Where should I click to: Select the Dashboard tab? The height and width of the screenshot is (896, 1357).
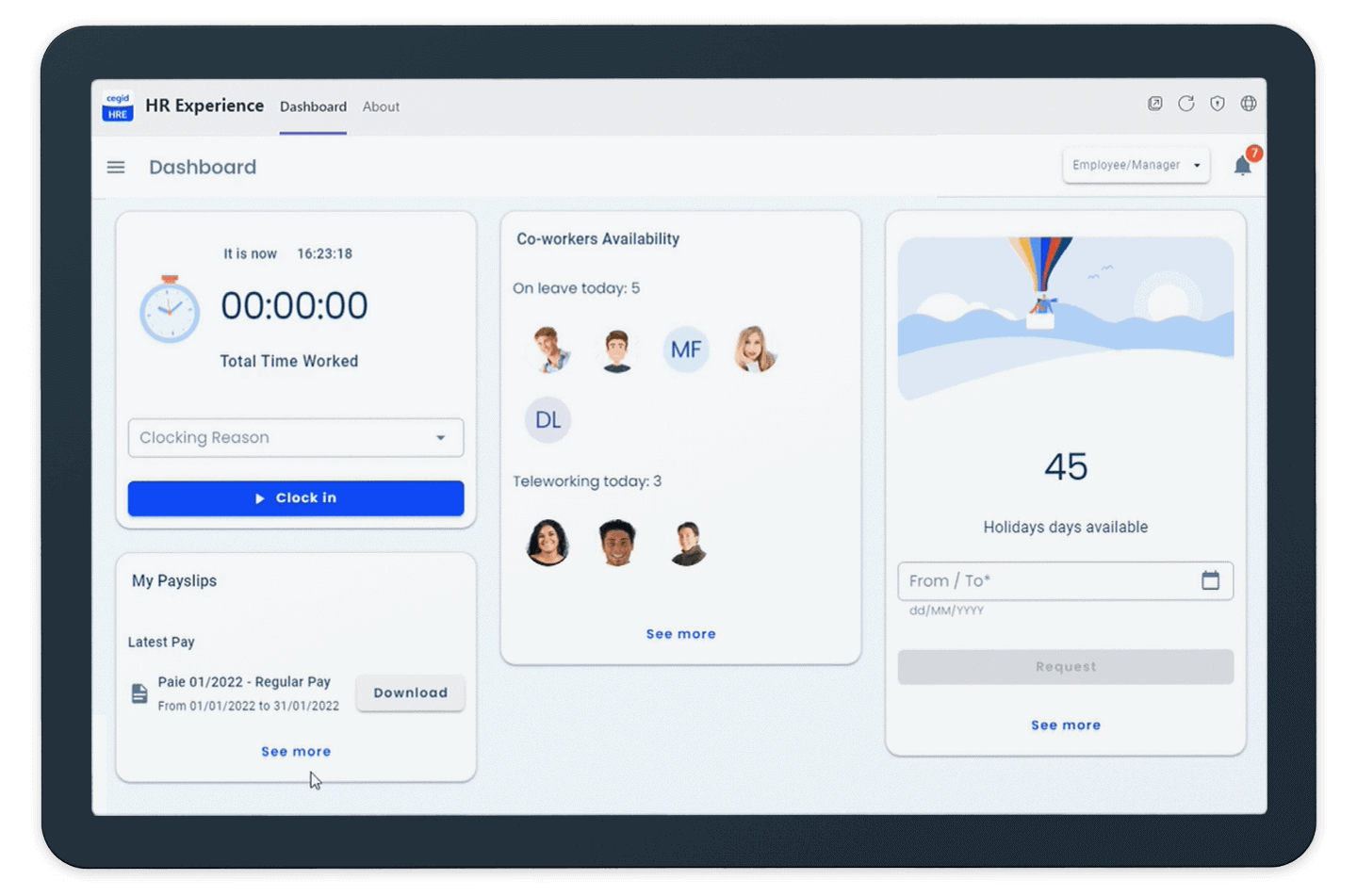tap(313, 106)
